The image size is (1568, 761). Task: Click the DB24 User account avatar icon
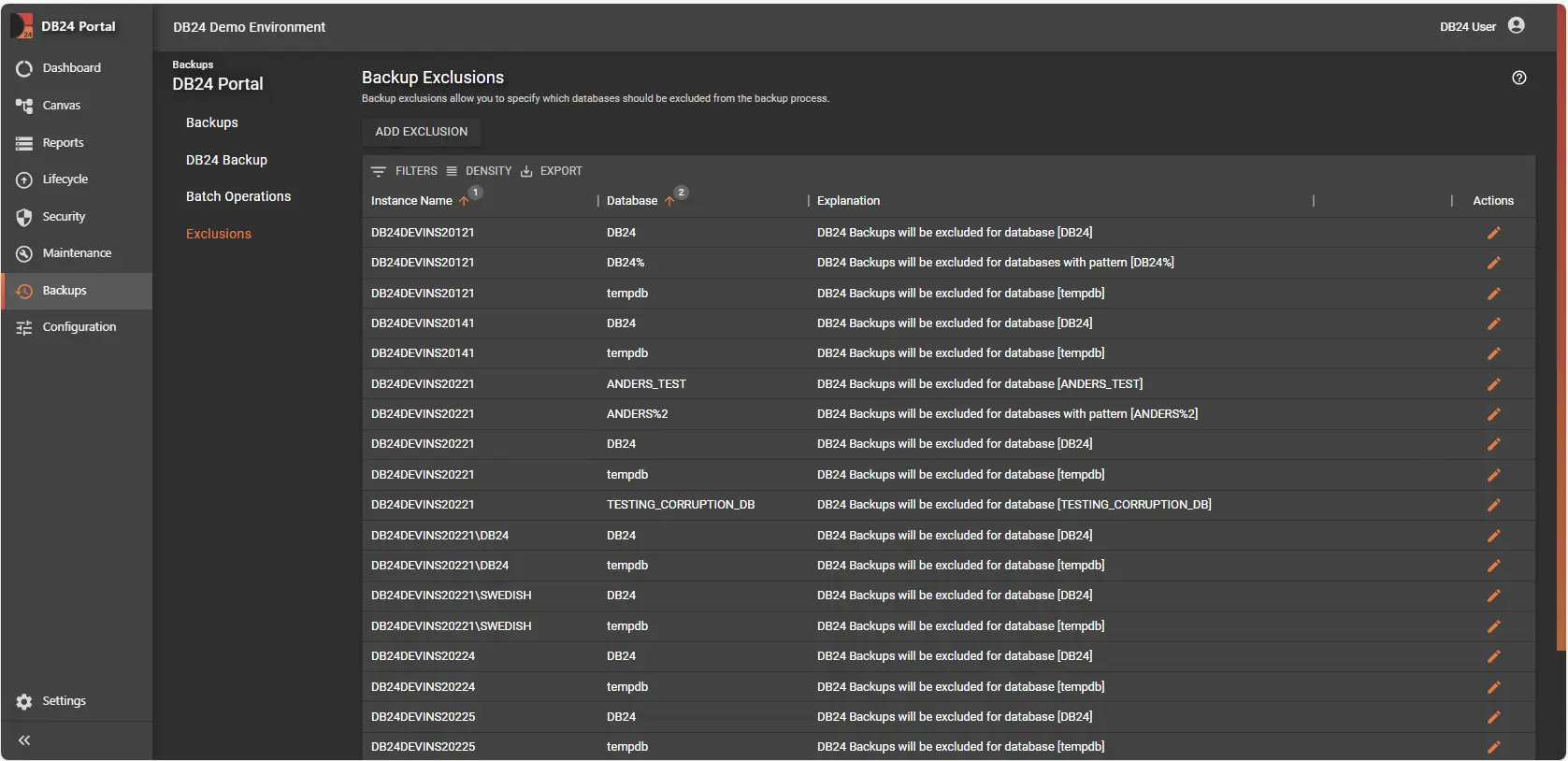tap(1516, 26)
